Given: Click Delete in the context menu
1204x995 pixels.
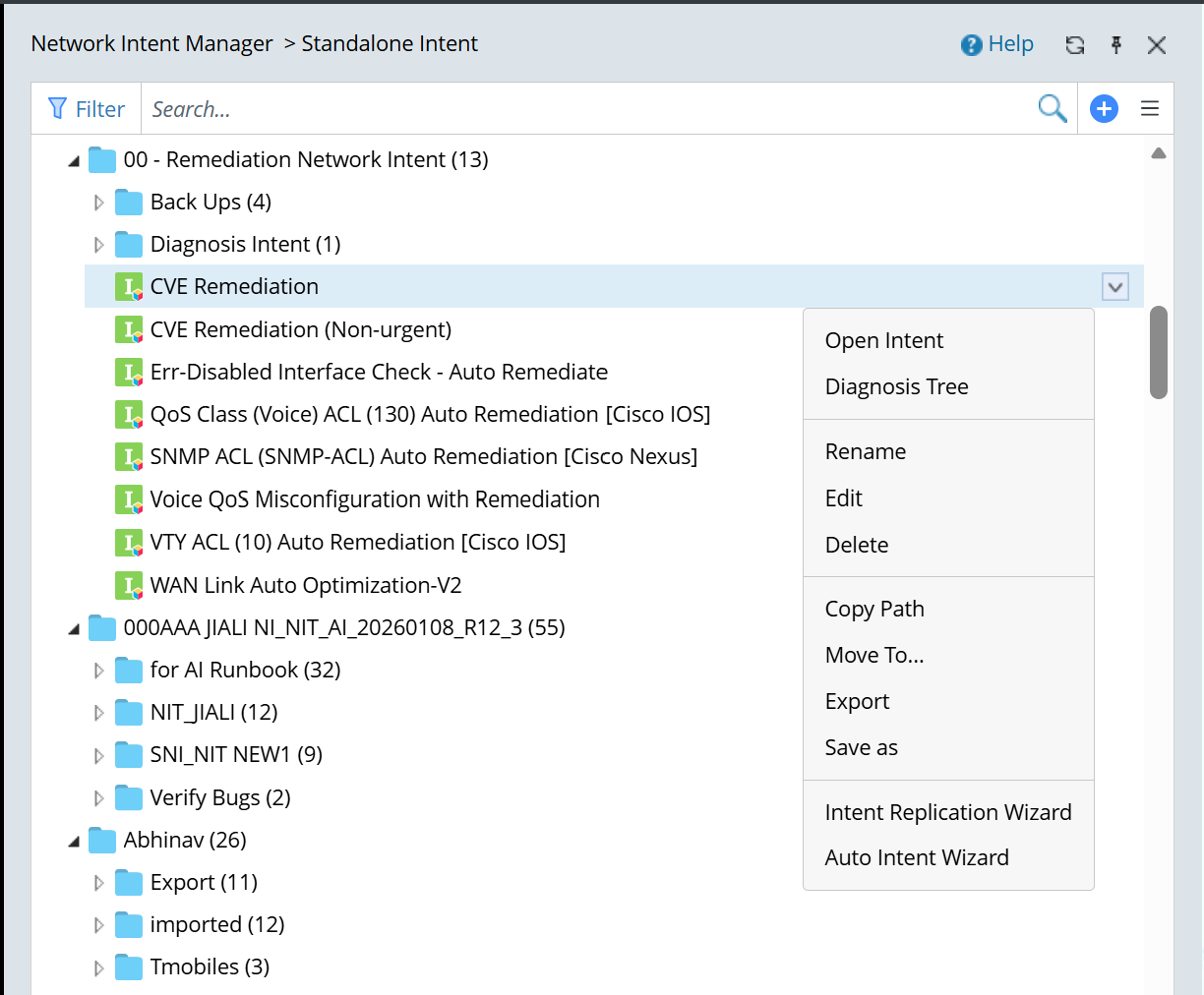Looking at the screenshot, I should pos(856,546).
